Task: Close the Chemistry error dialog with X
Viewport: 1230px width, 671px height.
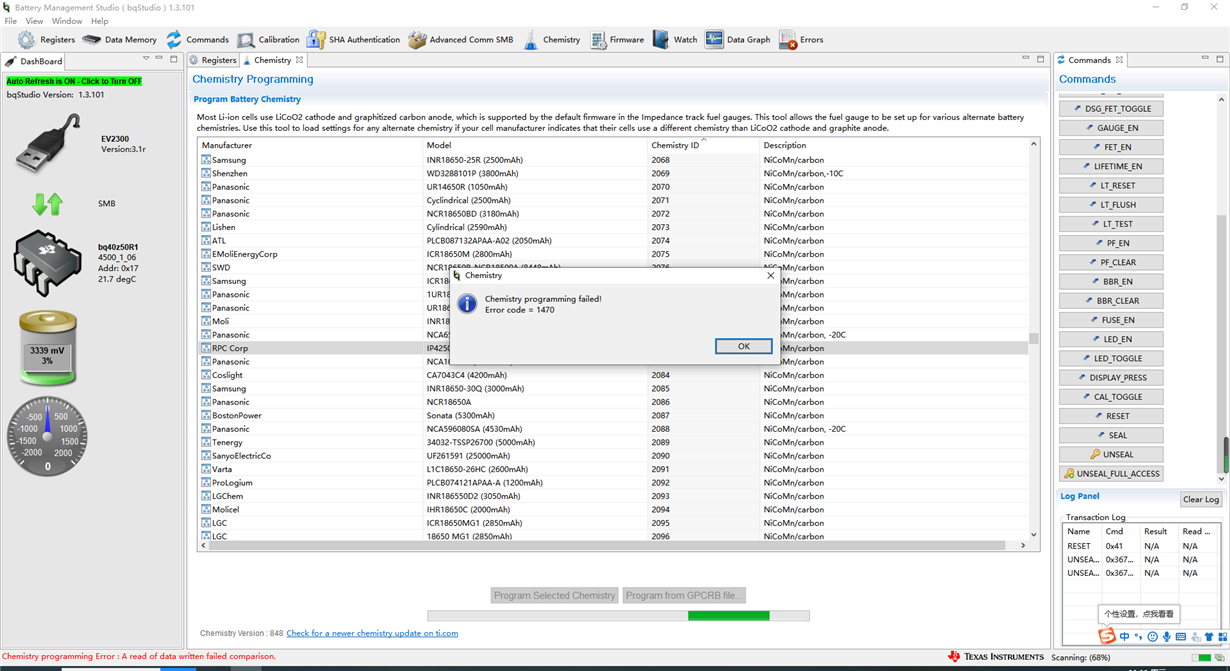Action: tap(770, 275)
